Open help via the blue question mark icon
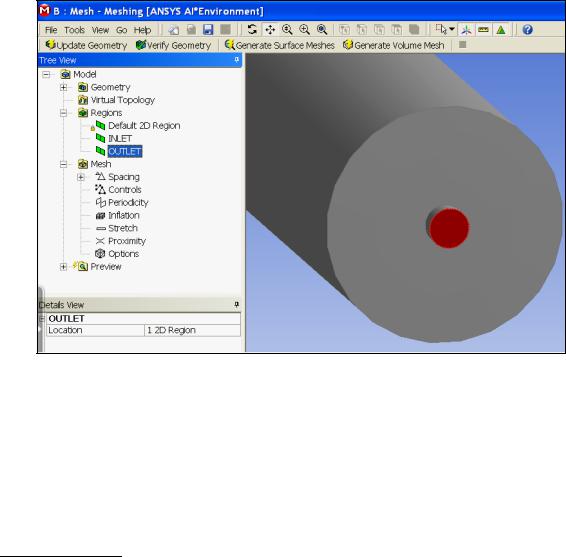Screen dimensions: 566x557 tap(527, 30)
